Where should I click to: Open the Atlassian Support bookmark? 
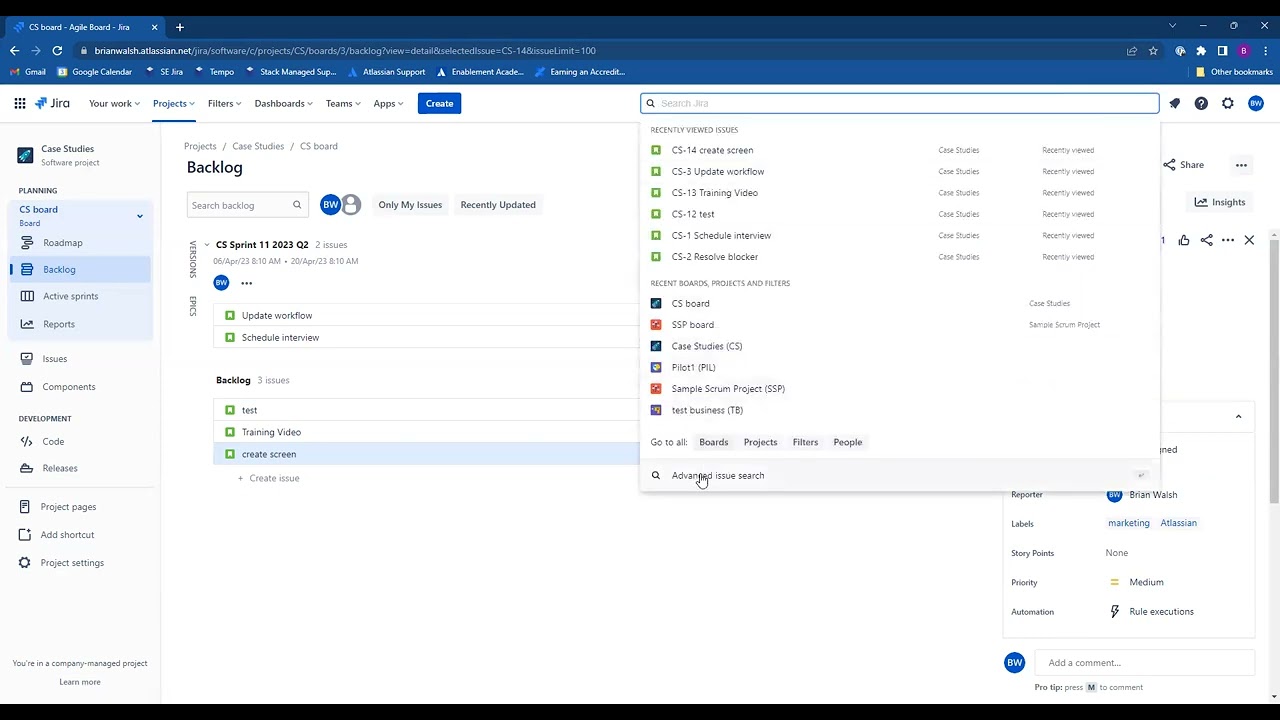click(386, 72)
